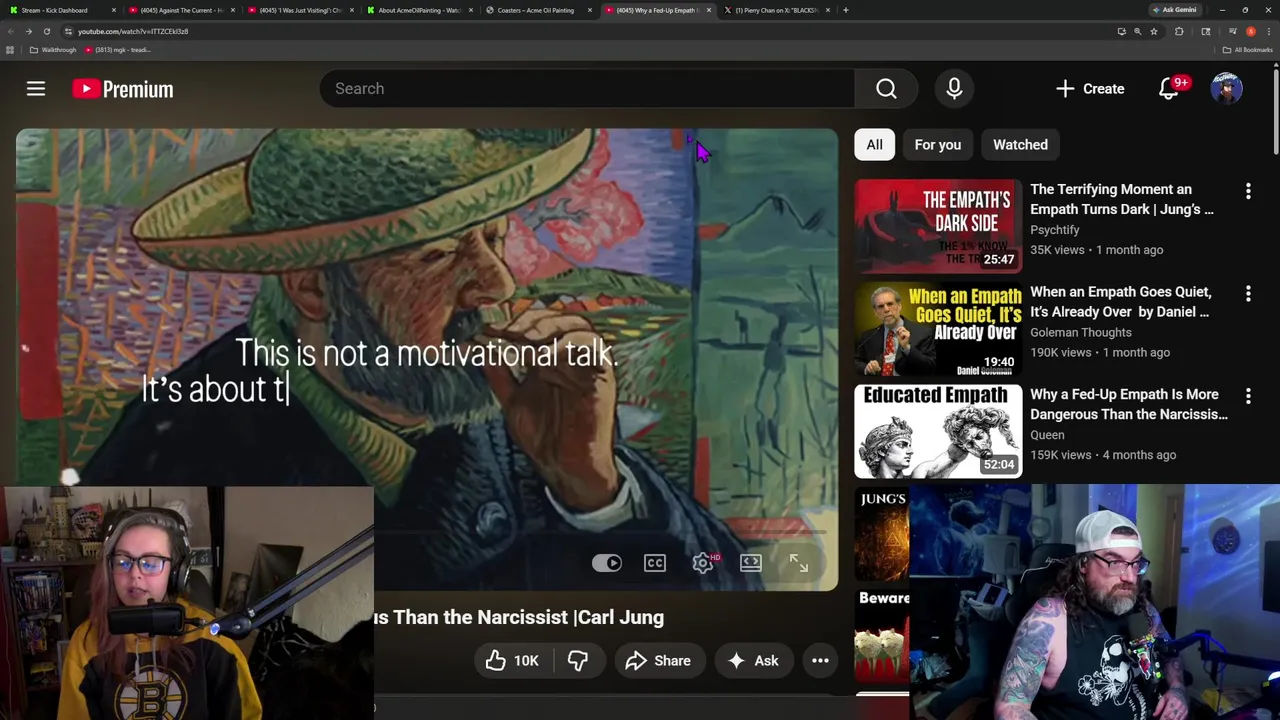The image size is (1280, 720).
Task: Switch to Against The Current browser tab
Action: [182, 10]
